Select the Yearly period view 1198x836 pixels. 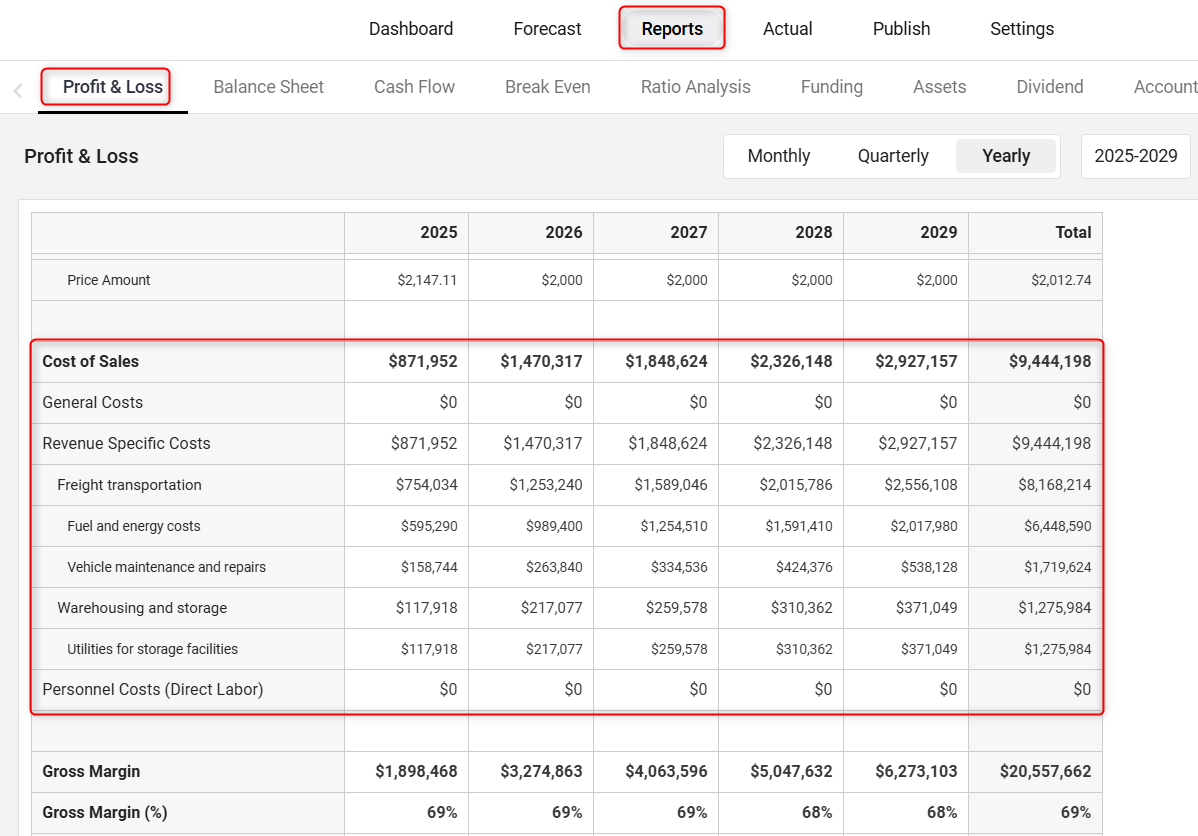[1005, 156]
